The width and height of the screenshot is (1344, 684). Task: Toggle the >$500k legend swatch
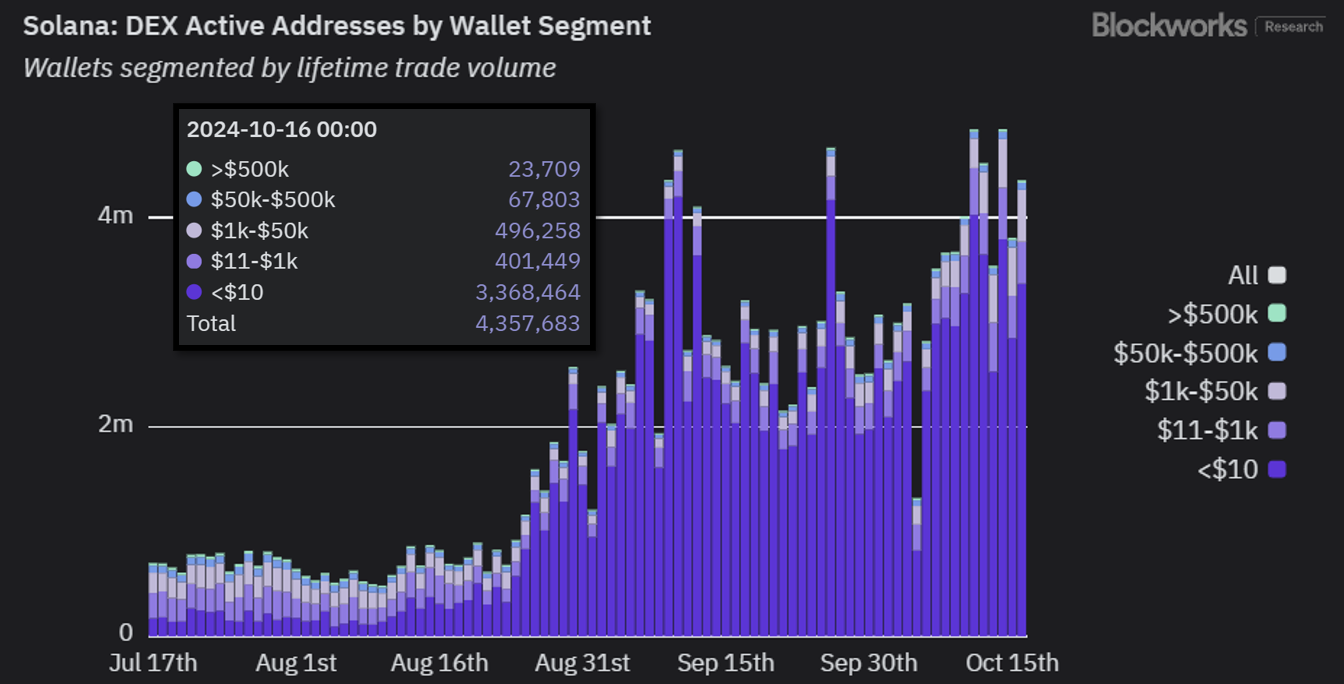click(x=1277, y=313)
